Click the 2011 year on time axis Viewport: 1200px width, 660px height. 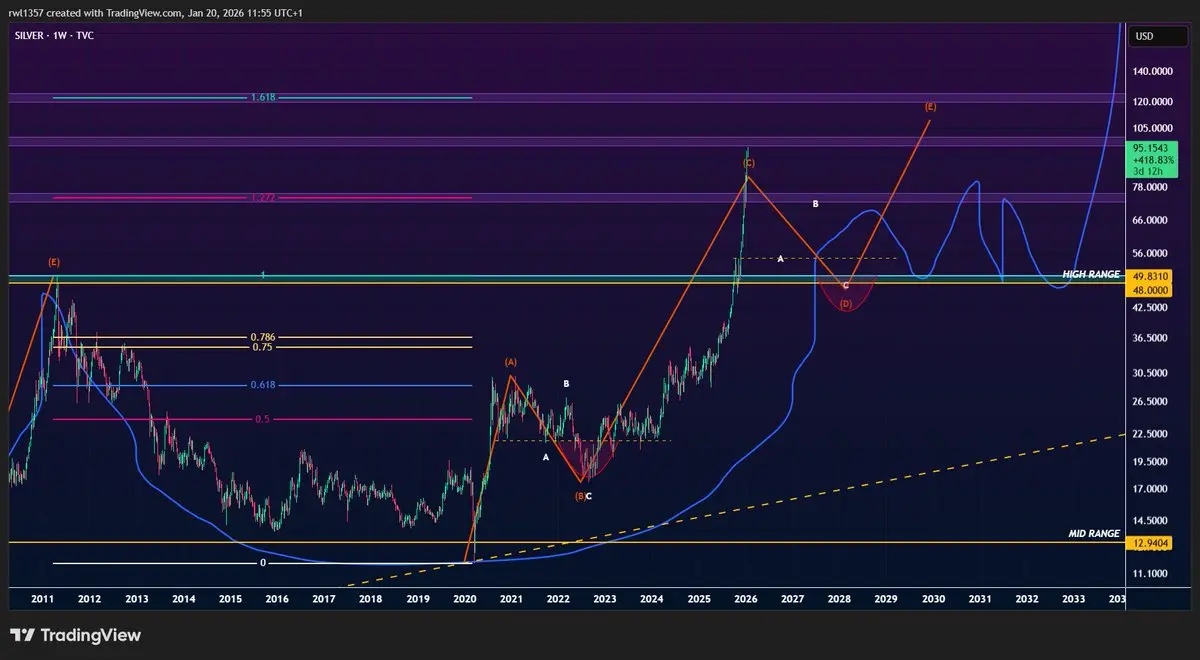[x=42, y=599]
